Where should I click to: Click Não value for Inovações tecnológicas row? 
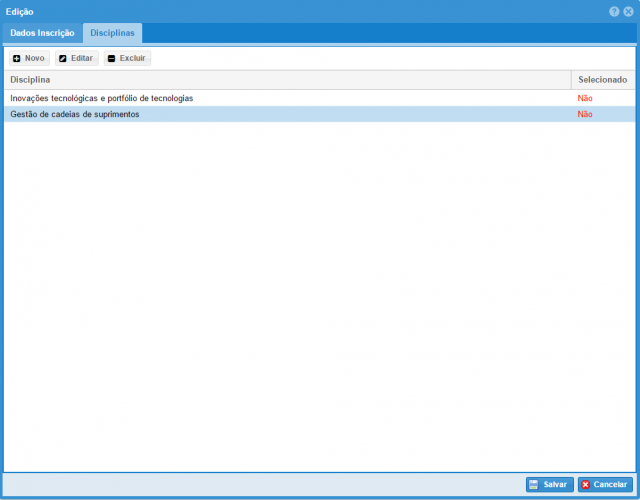click(x=585, y=98)
